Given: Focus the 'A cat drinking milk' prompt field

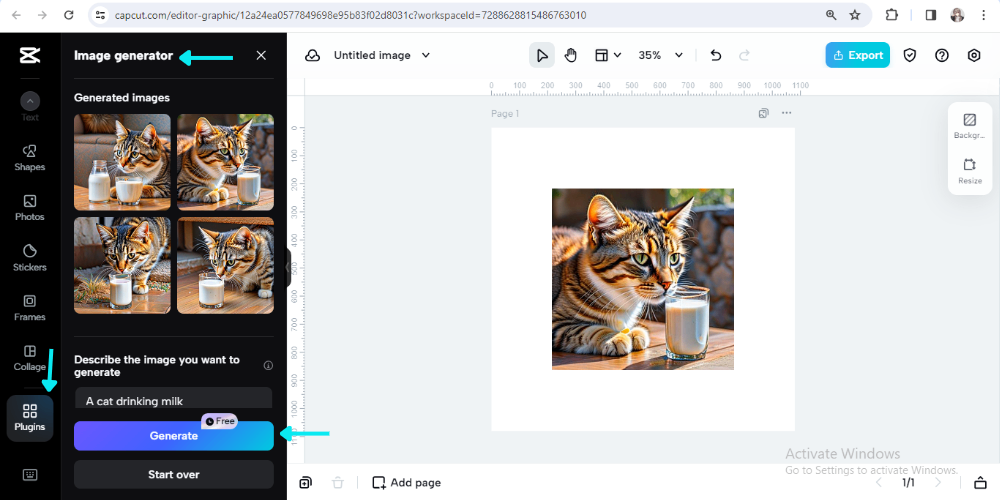Looking at the screenshot, I should [x=173, y=398].
